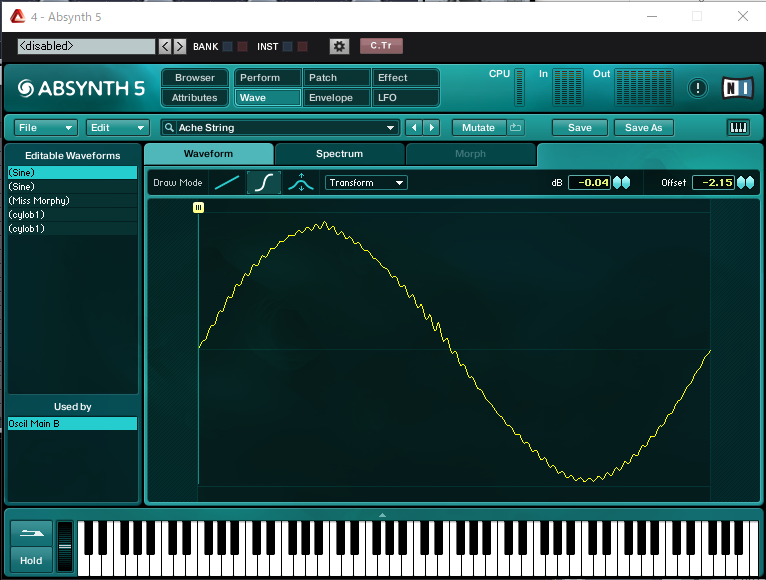The image size is (766, 580).
Task: Click the Absynth 5 logo
Action: [81, 88]
